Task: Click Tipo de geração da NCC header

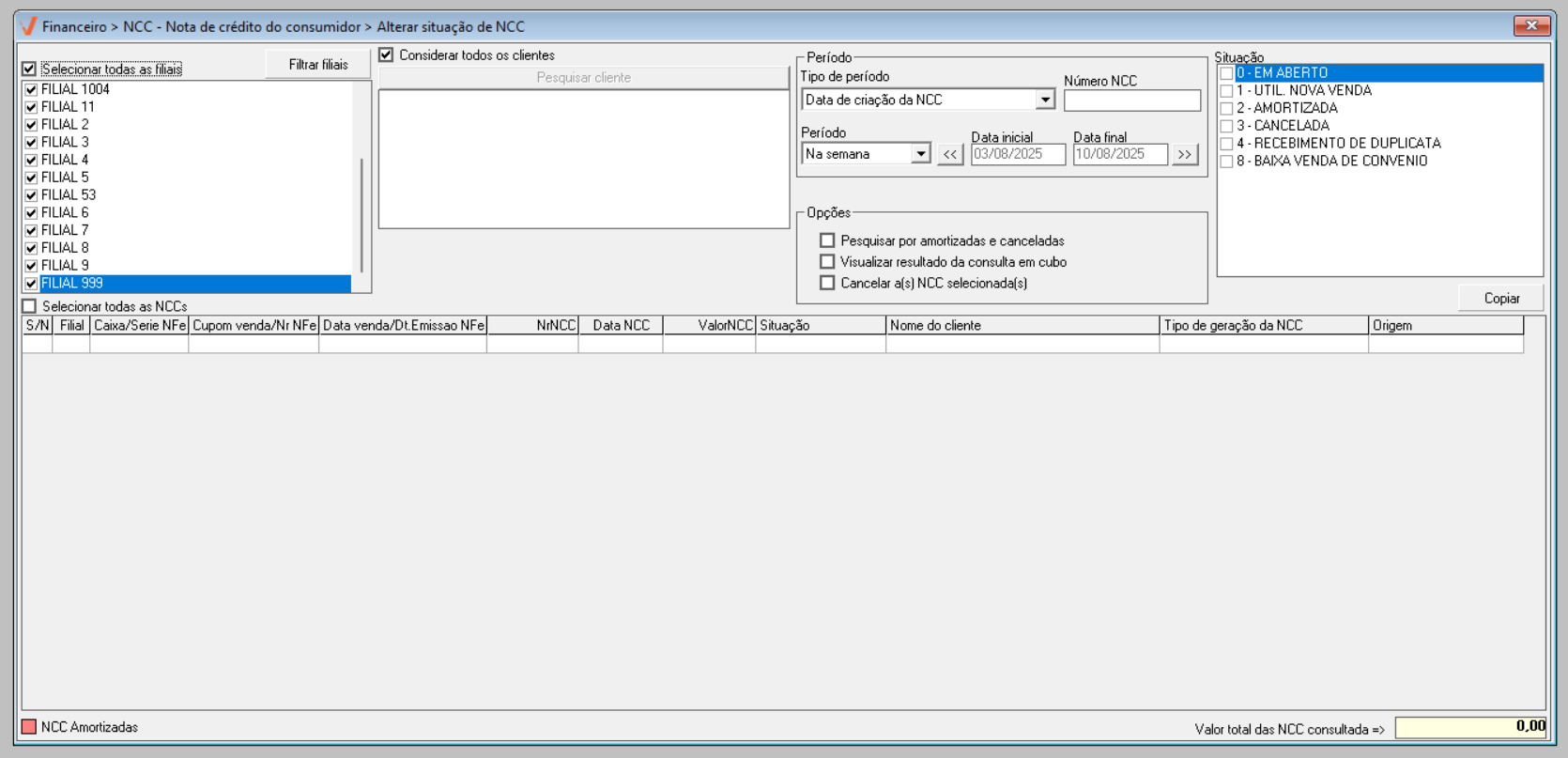Action: 1265,325
